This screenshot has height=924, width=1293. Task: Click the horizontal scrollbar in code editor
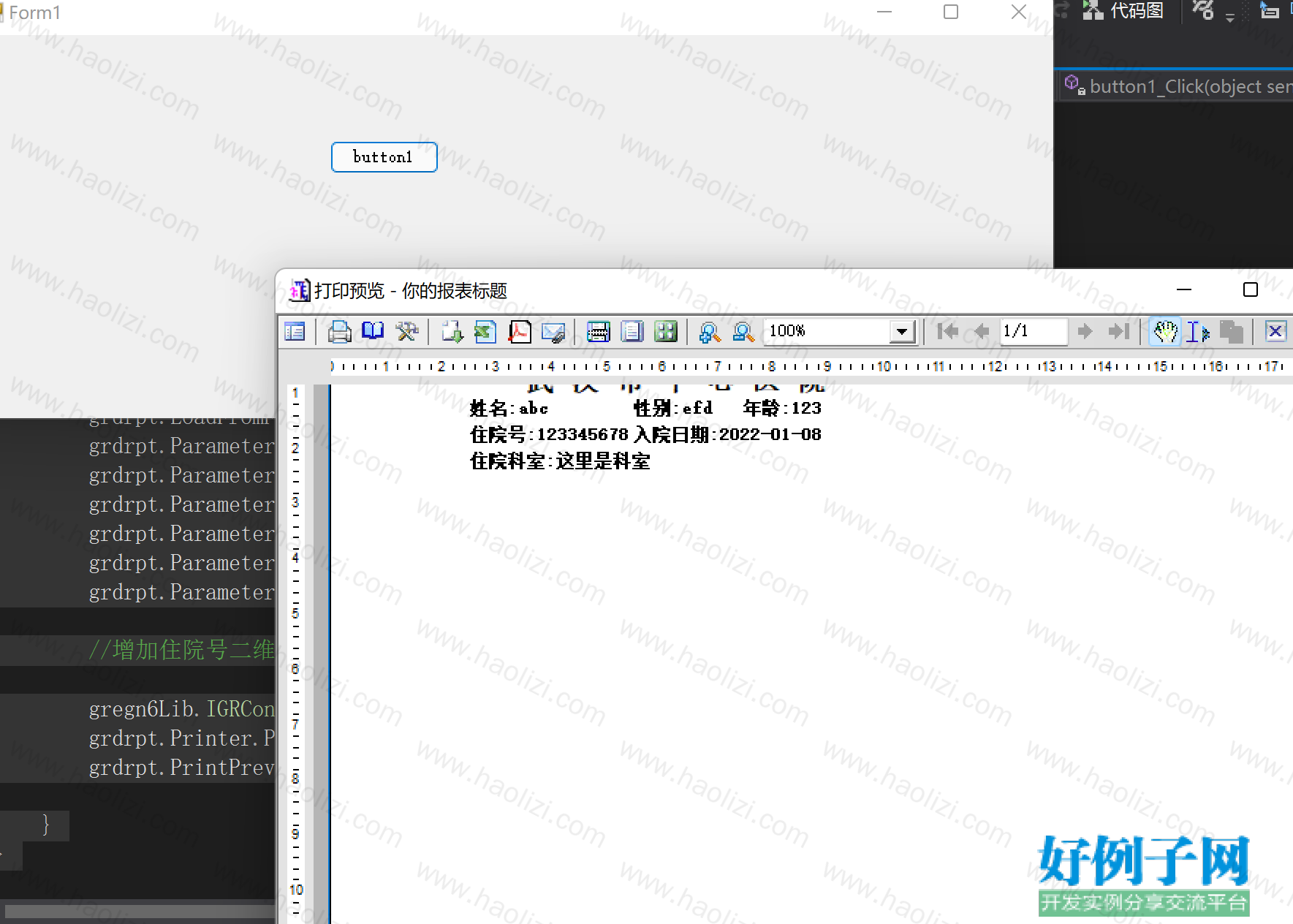[139, 912]
